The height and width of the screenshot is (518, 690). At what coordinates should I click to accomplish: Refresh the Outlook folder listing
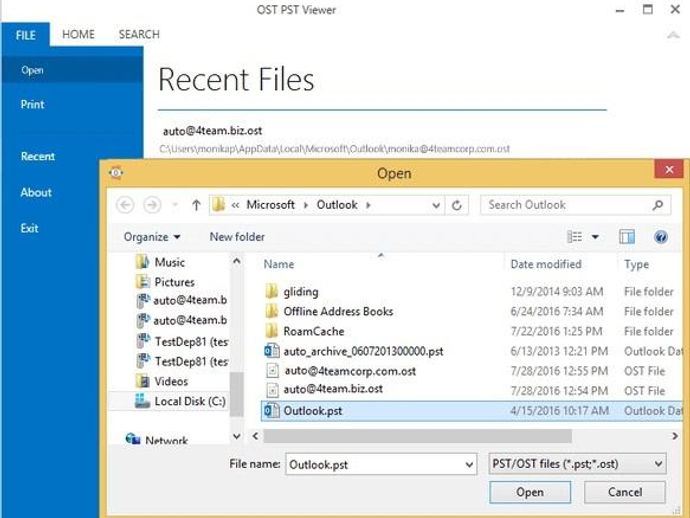pyautogui.click(x=457, y=205)
